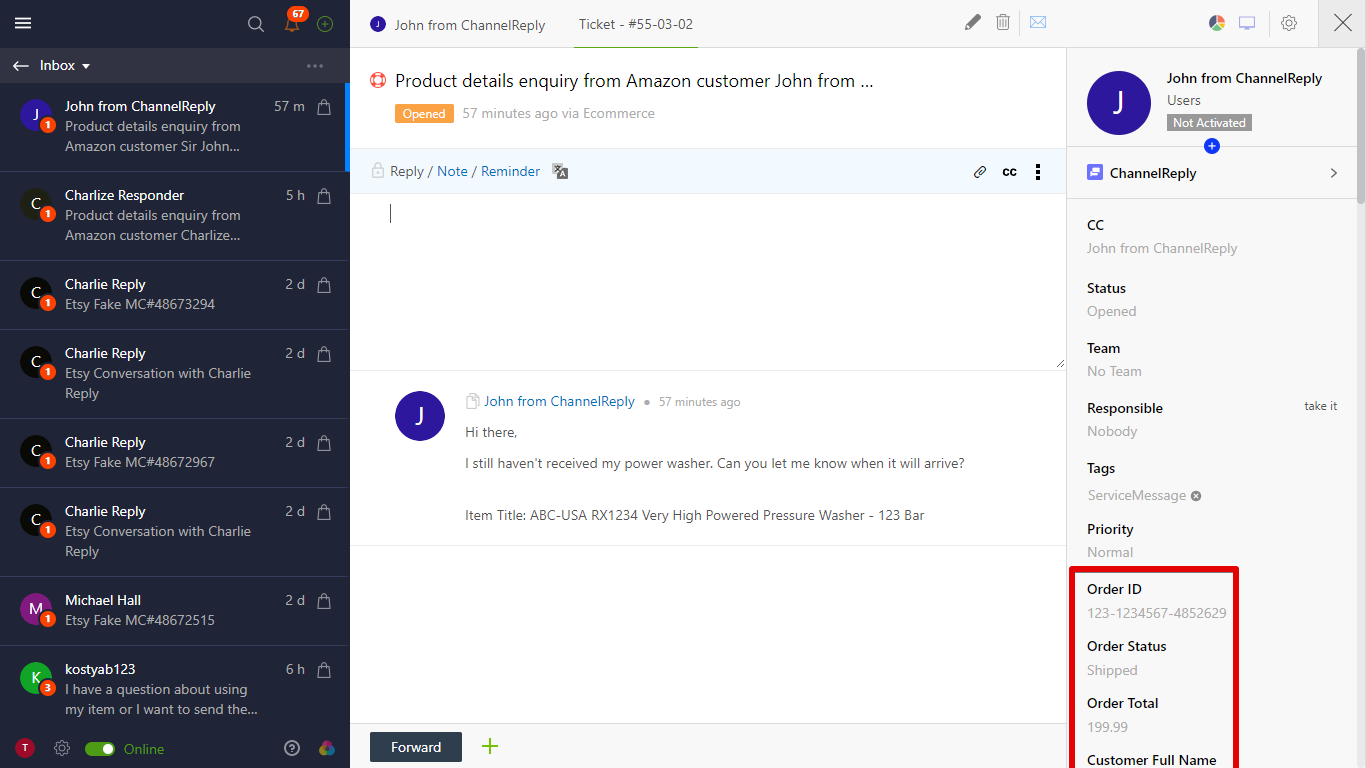Image resolution: width=1366 pixels, height=768 pixels.
Task: Go back using Inbox arrow
Action: click(21, 66)
